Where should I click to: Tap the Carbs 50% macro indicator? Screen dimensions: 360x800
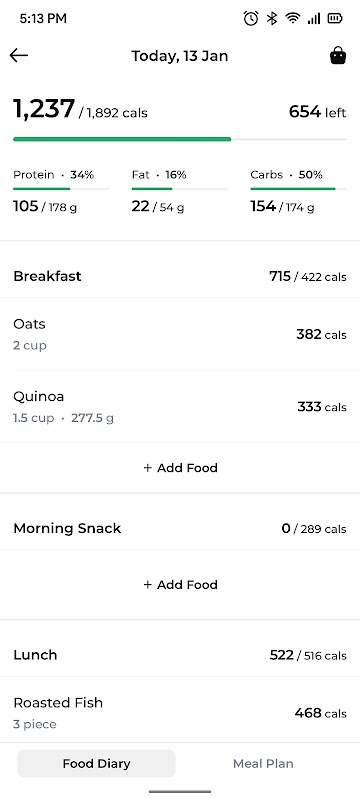pyautogui.click(x=298, y=189)
